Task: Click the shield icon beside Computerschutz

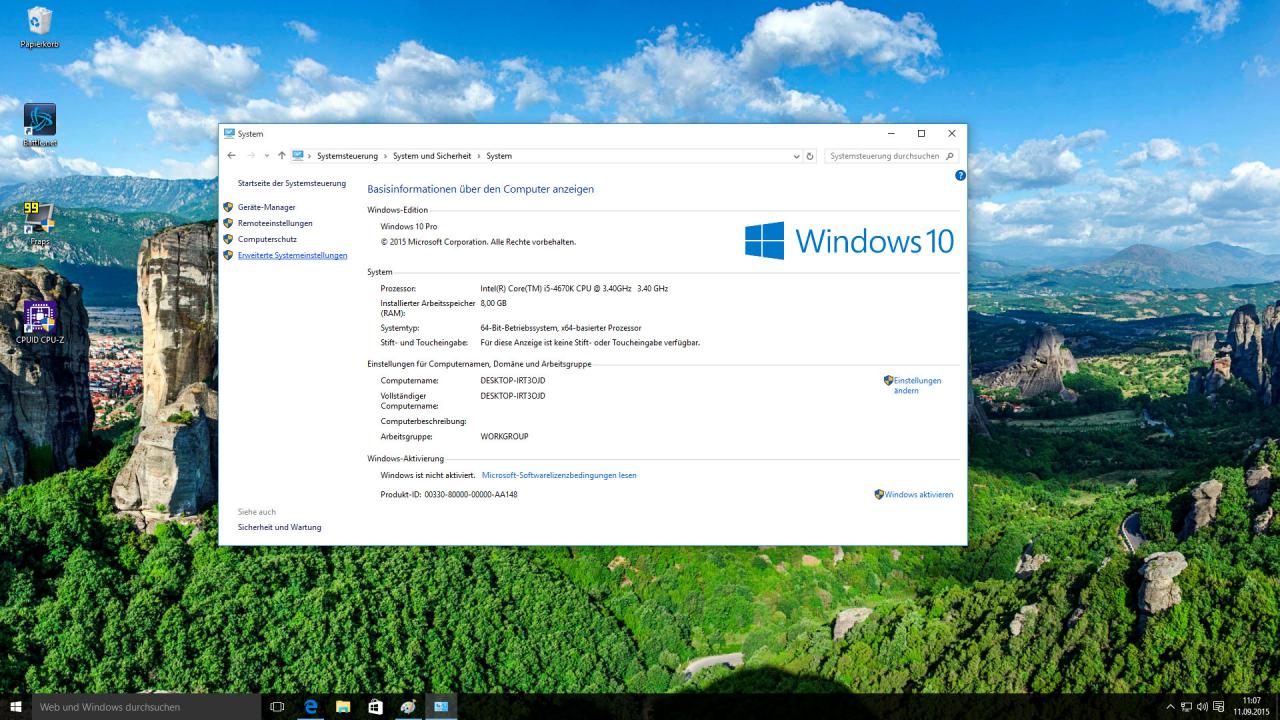Action: (x=228, y=239)
